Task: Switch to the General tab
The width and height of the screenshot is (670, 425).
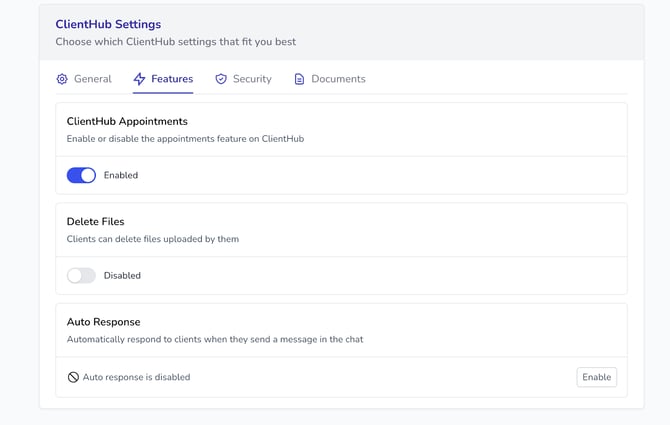Action: 92,79
